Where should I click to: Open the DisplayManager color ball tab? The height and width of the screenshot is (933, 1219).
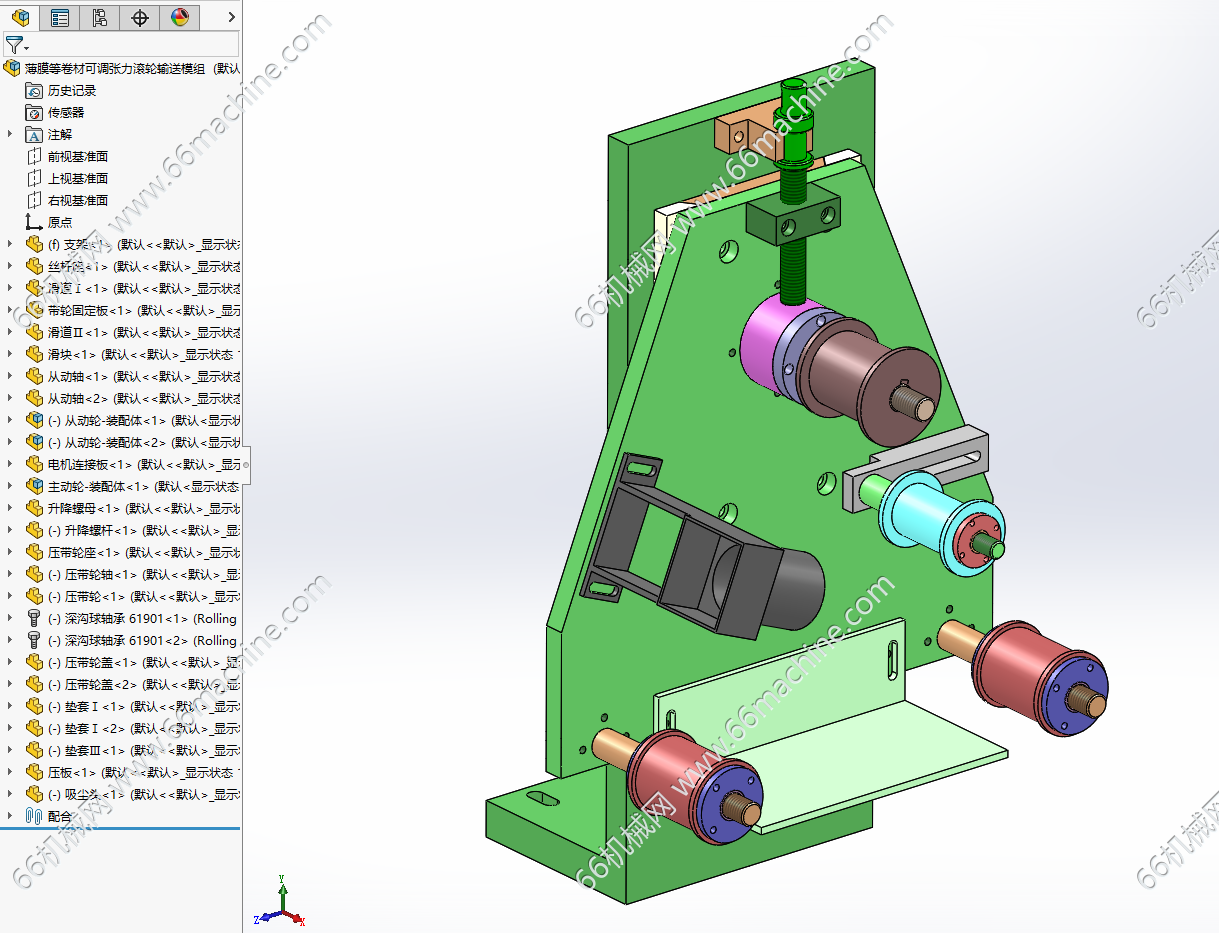pyautogui.click(x=179, y=17)
